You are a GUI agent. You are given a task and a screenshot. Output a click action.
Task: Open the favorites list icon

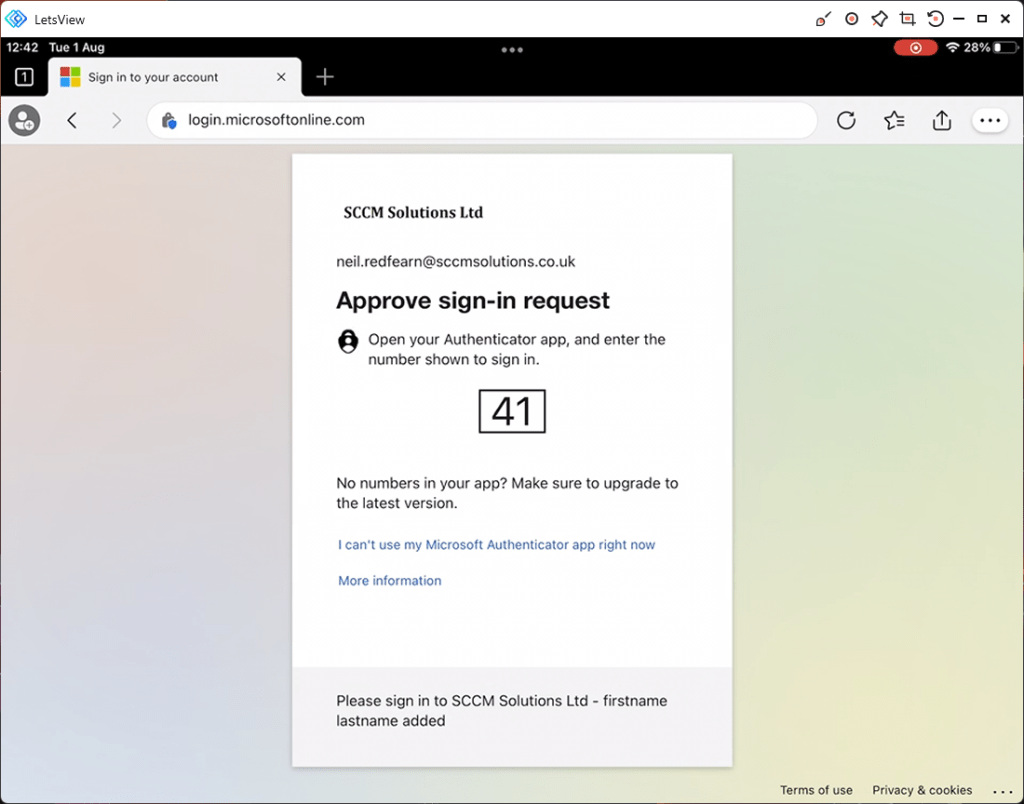click(894, 121)
